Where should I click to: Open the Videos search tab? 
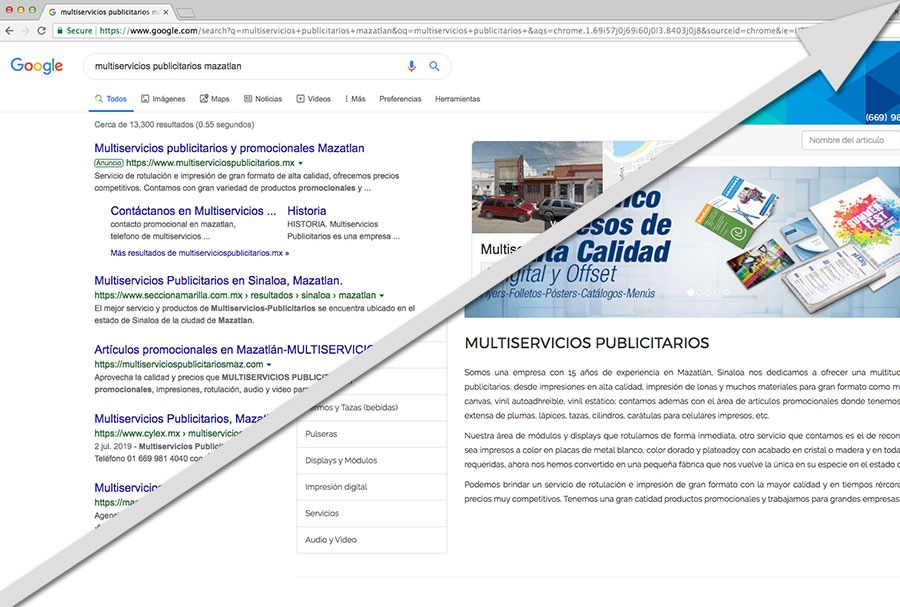tap(313, 99)
